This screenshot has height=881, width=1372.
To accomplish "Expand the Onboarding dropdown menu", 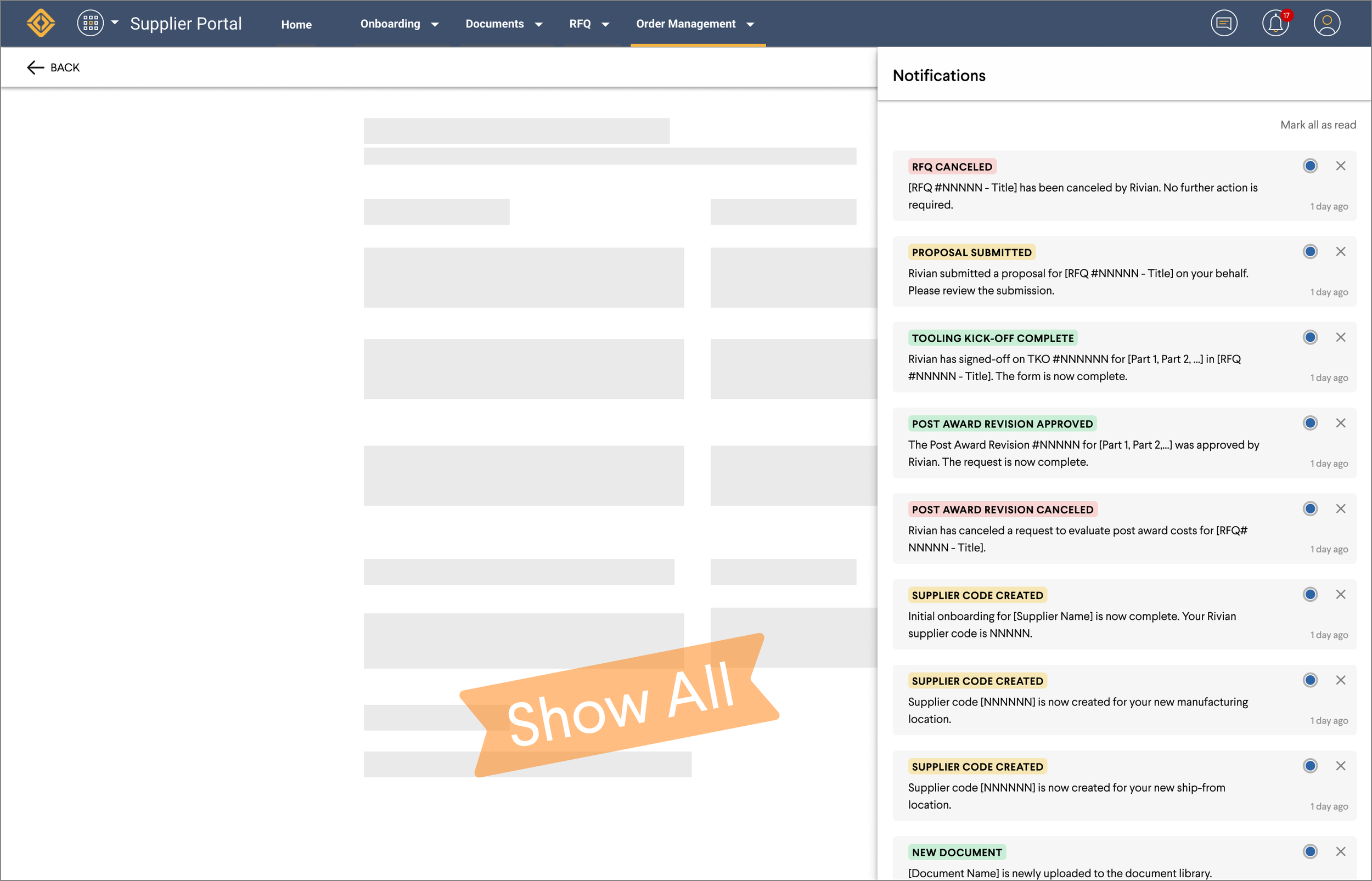I will pos(399,24).
